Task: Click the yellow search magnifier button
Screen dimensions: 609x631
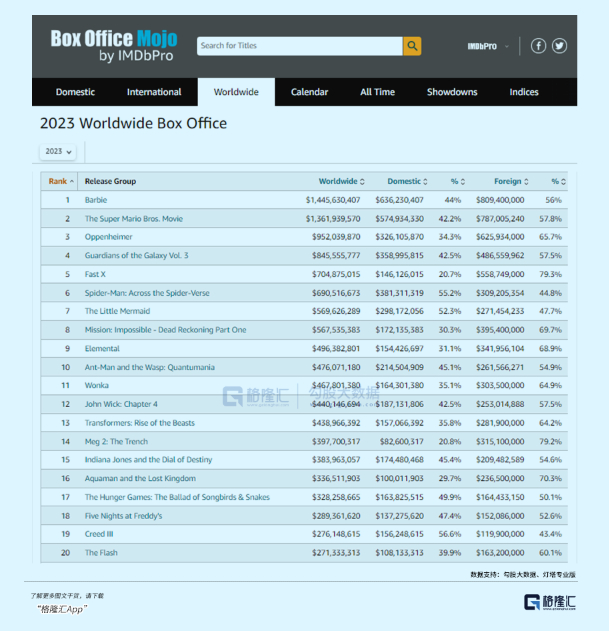Action: [x=412, y=46]
